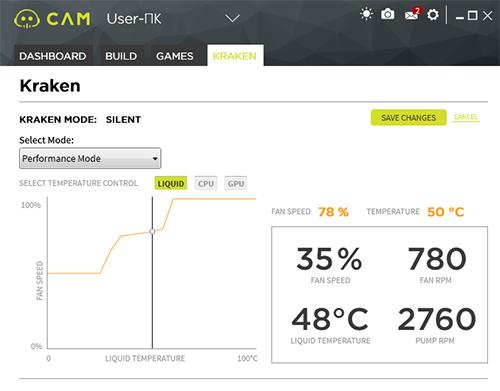The width and height of the screenshot is (500, 391).
Task: Click the 35% fan speed reading
Action: (329, 259)
